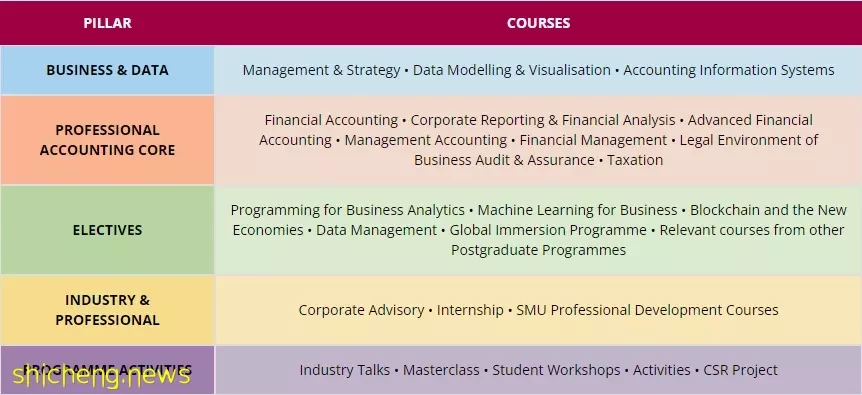Select the PROFESSIONAL ACCOUNTING CORE pillar cell
The image size is (862, 395).
(107, 140)
